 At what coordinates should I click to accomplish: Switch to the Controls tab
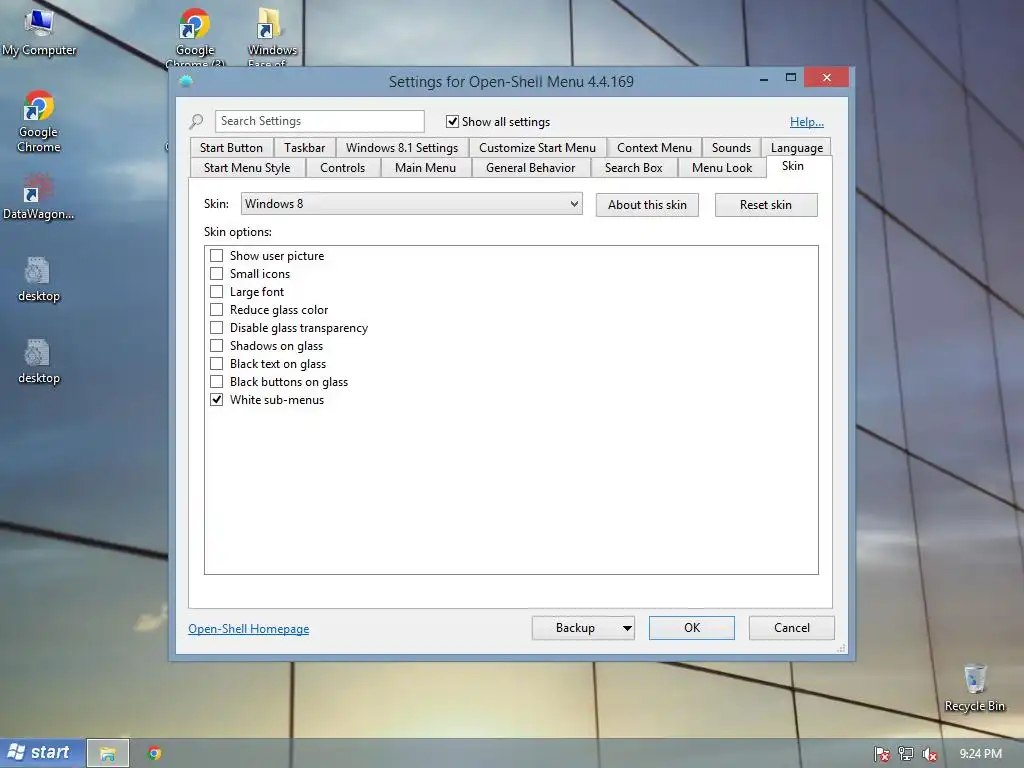coord(342,168)
